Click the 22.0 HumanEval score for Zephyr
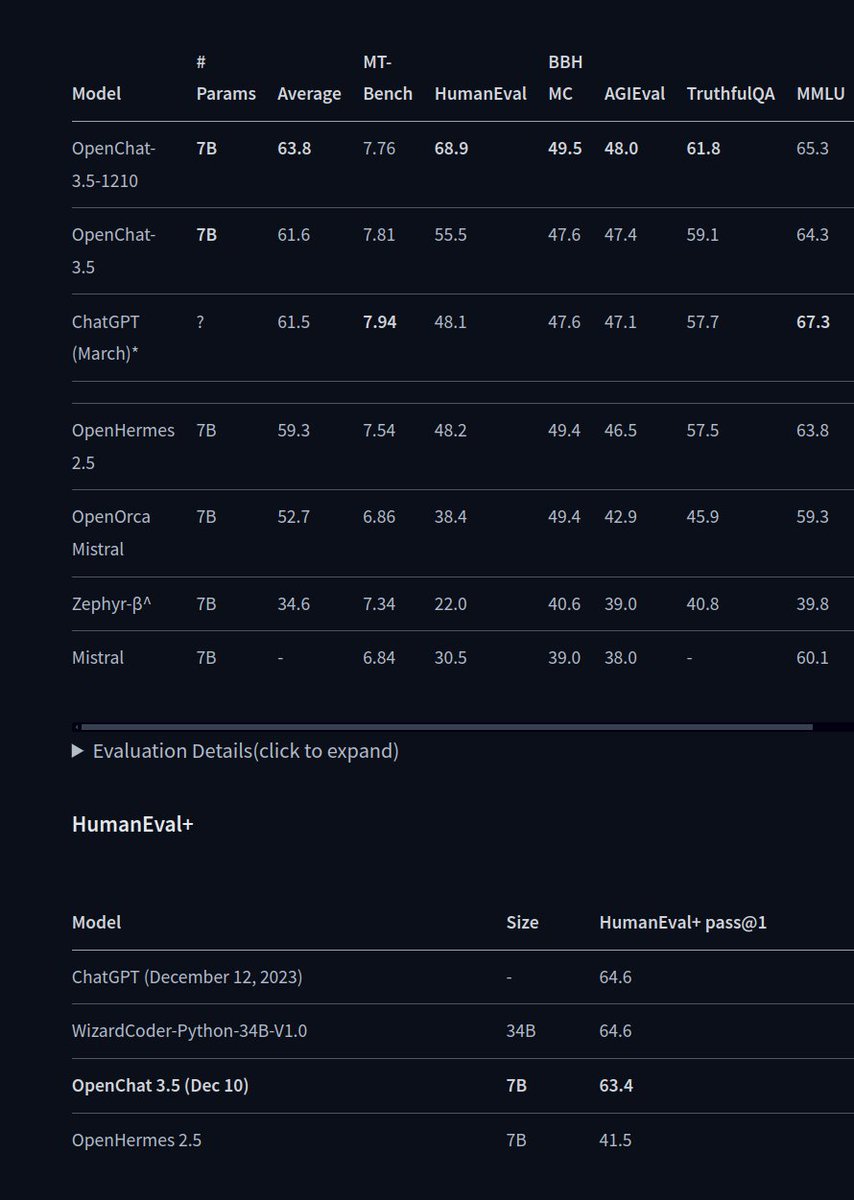The height and width of the screenshot is (1200, 854). pyautogui.click(x=451, y=604)
